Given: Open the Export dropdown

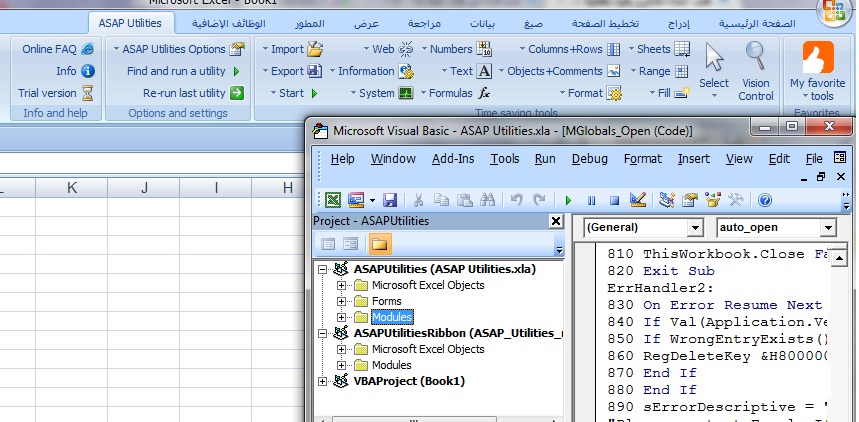Looking at the screenshot, I should [292, 71].
